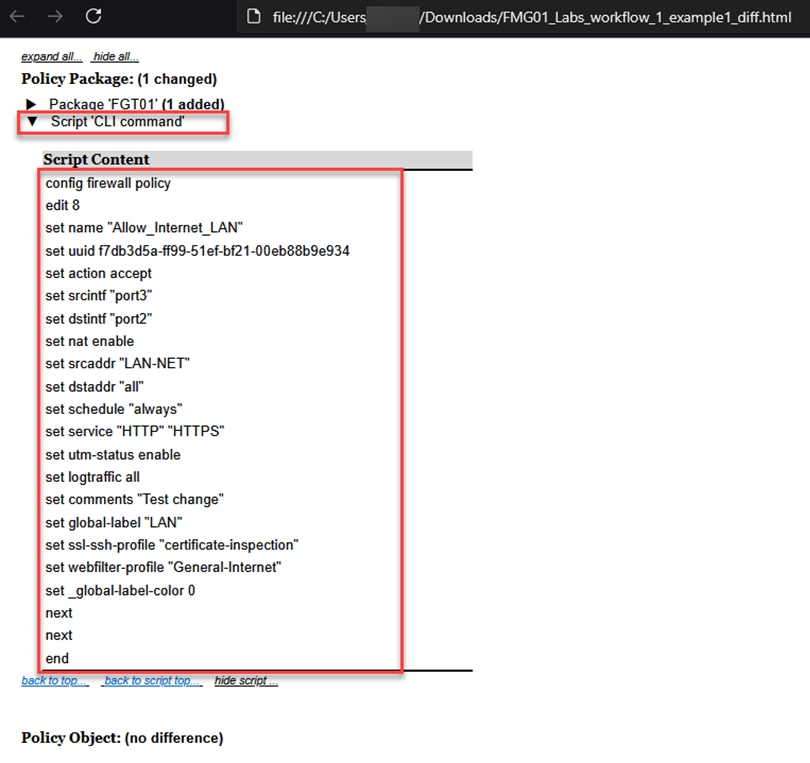Click the 'Policy Package: (1 changed)' heading
Image resolution: width=810 pixels, height=763 pixels.
point(119,79)
